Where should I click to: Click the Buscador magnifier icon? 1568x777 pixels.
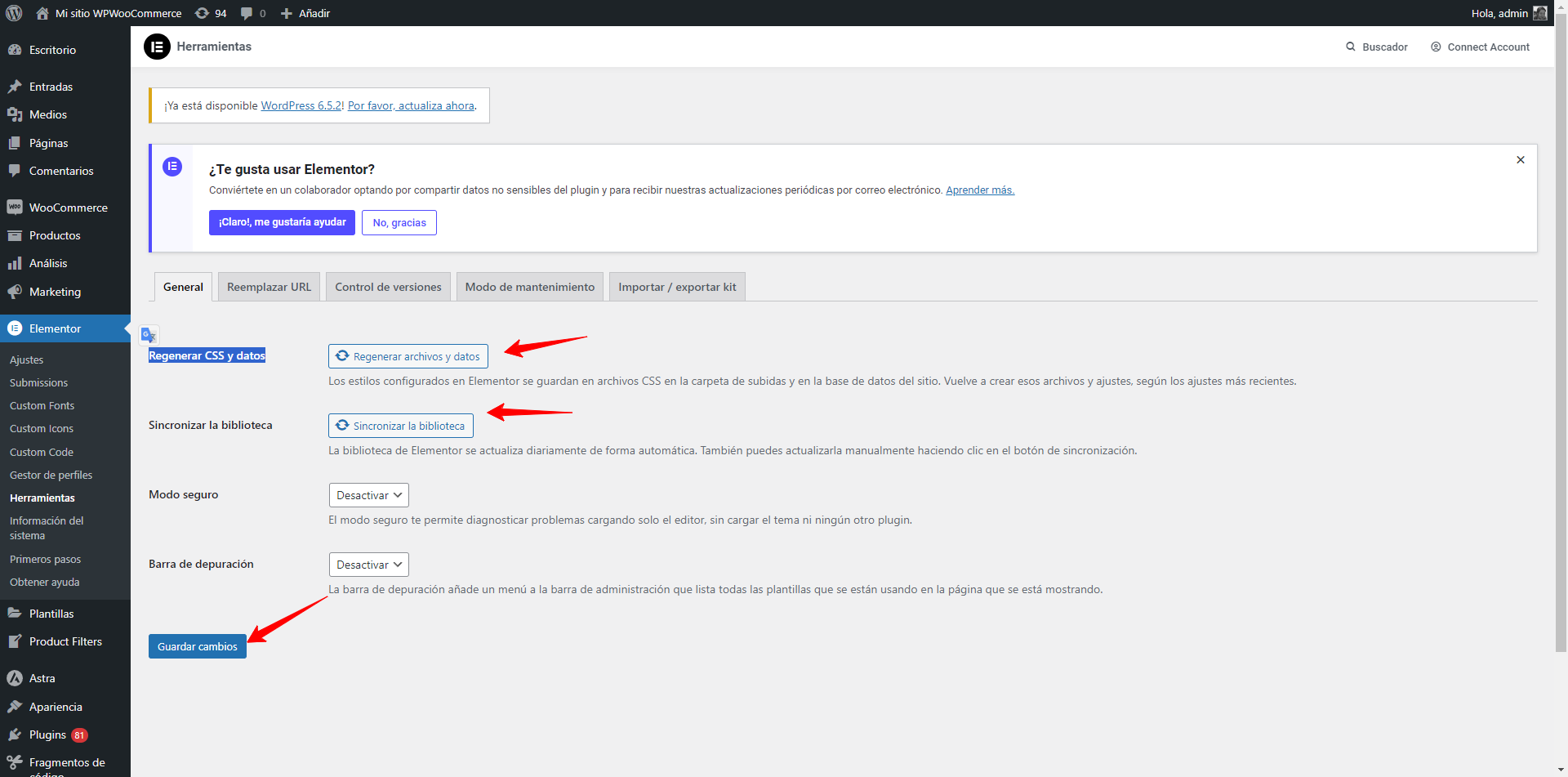point(1351,47)
